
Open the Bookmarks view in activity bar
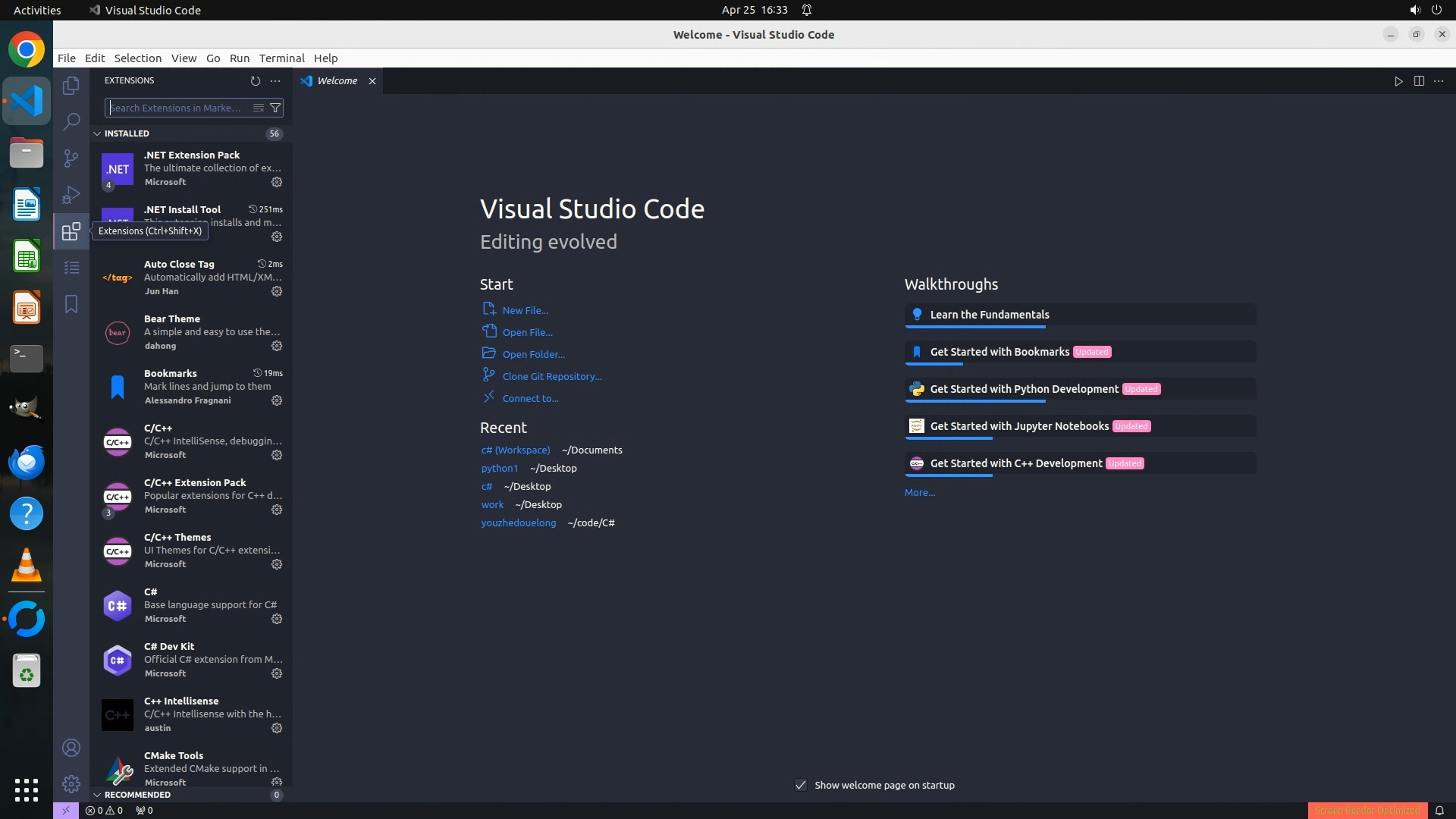click(71, 304)
